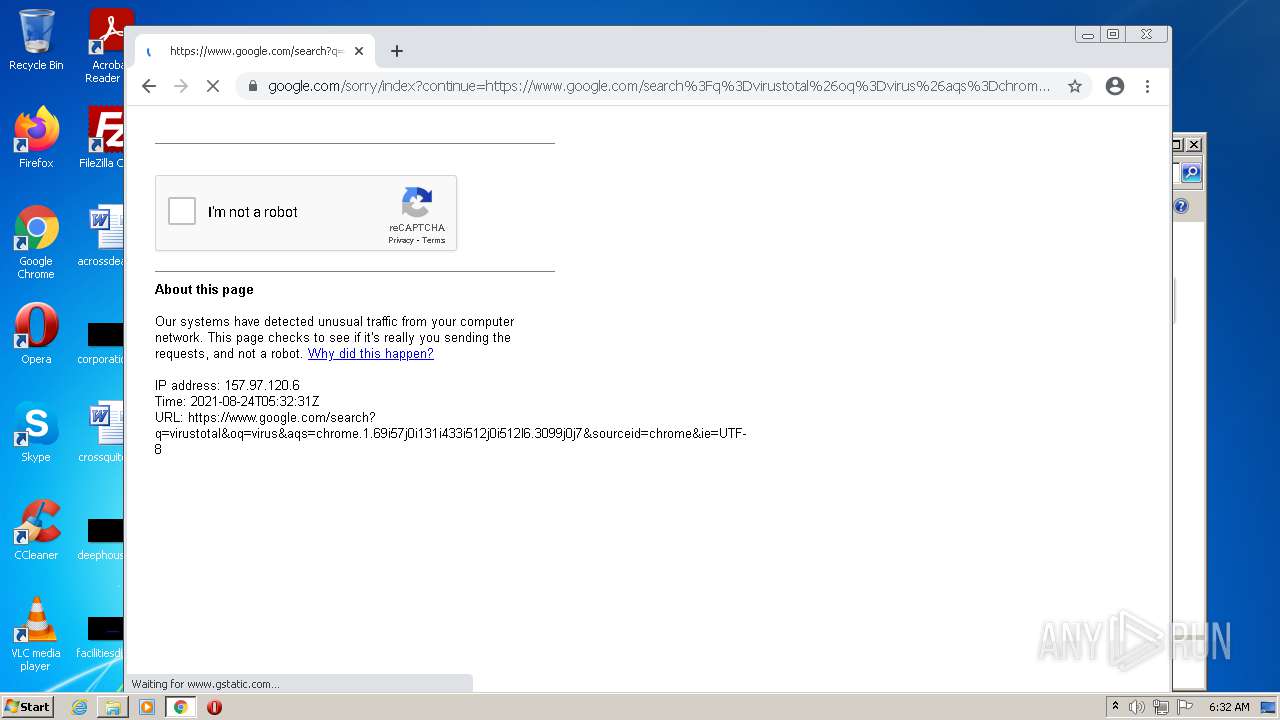This screenshot has width=1280, height=720.
Task: Open reCAPTCHA Privacy link
Action: point(401,240)
